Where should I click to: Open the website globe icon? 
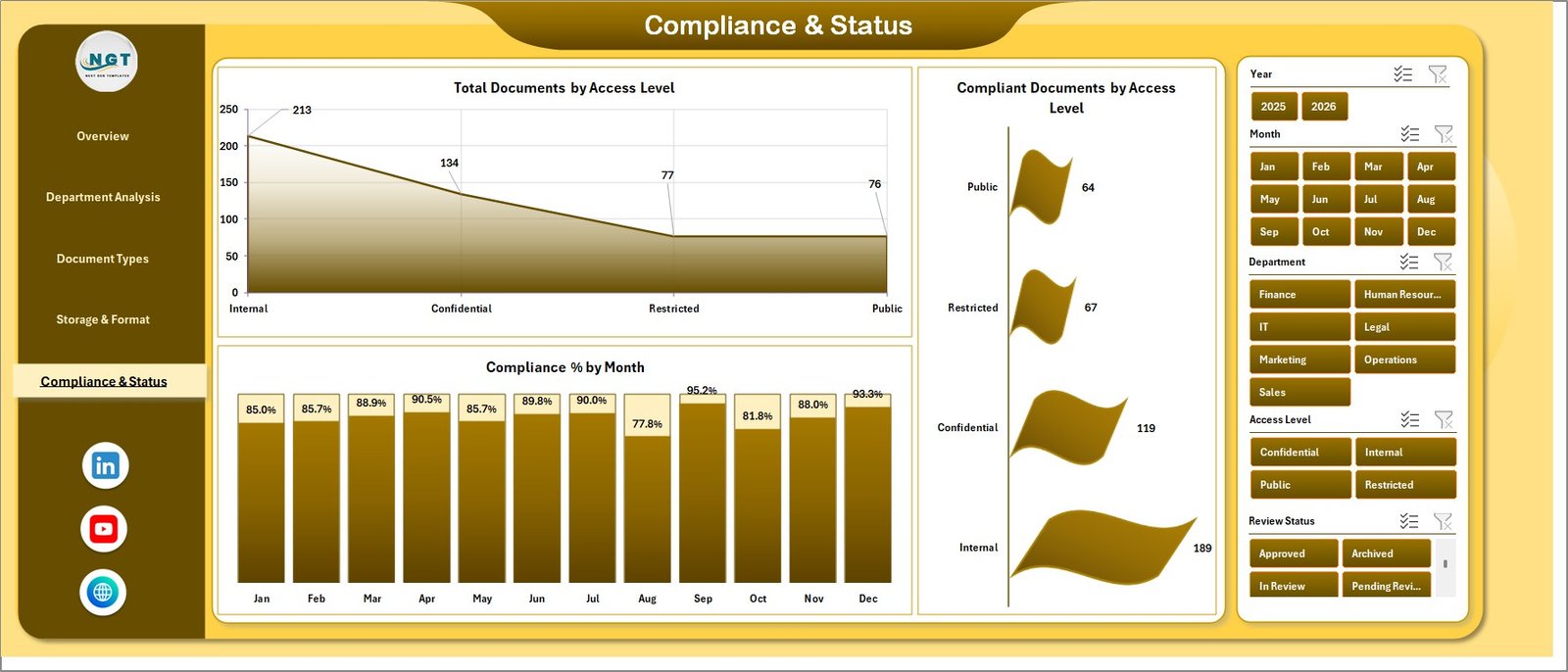coord(103,592)
